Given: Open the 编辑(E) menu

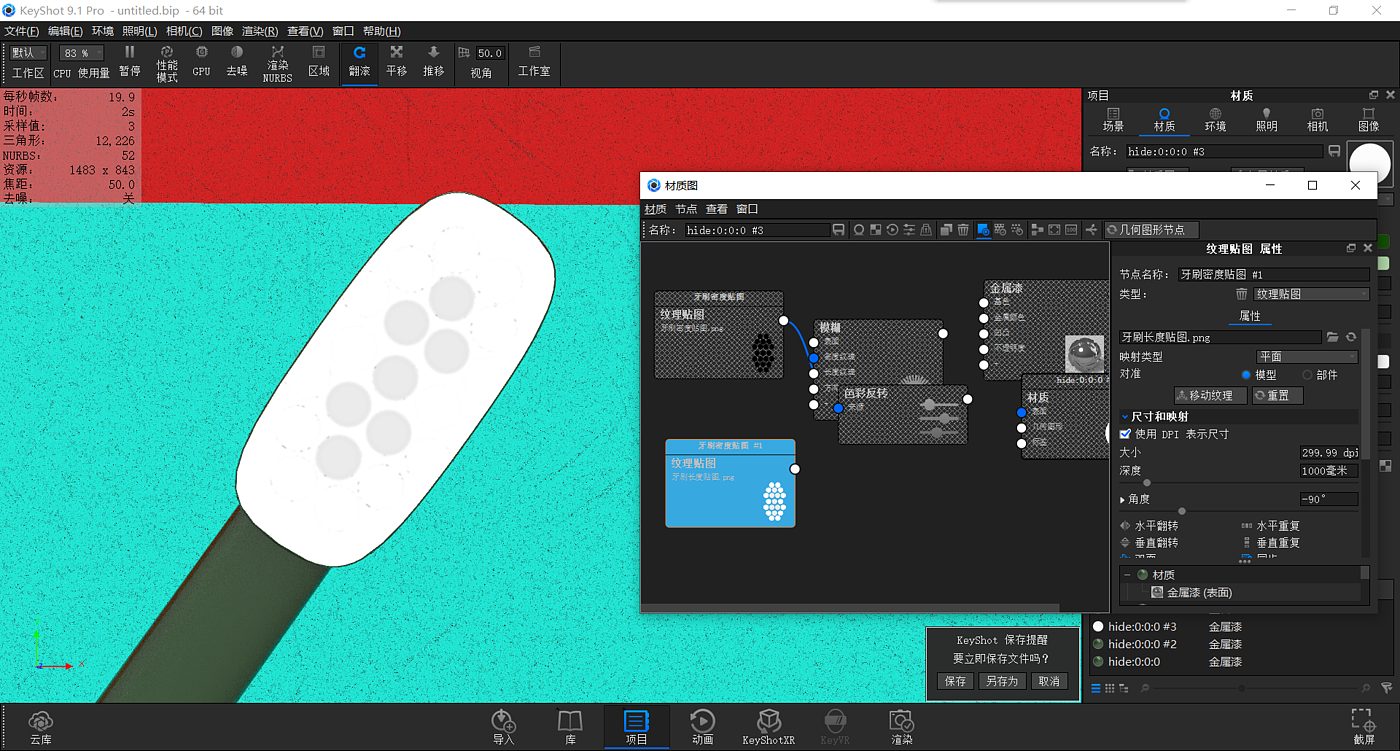Looking at the screenshot, I should 66,31.
